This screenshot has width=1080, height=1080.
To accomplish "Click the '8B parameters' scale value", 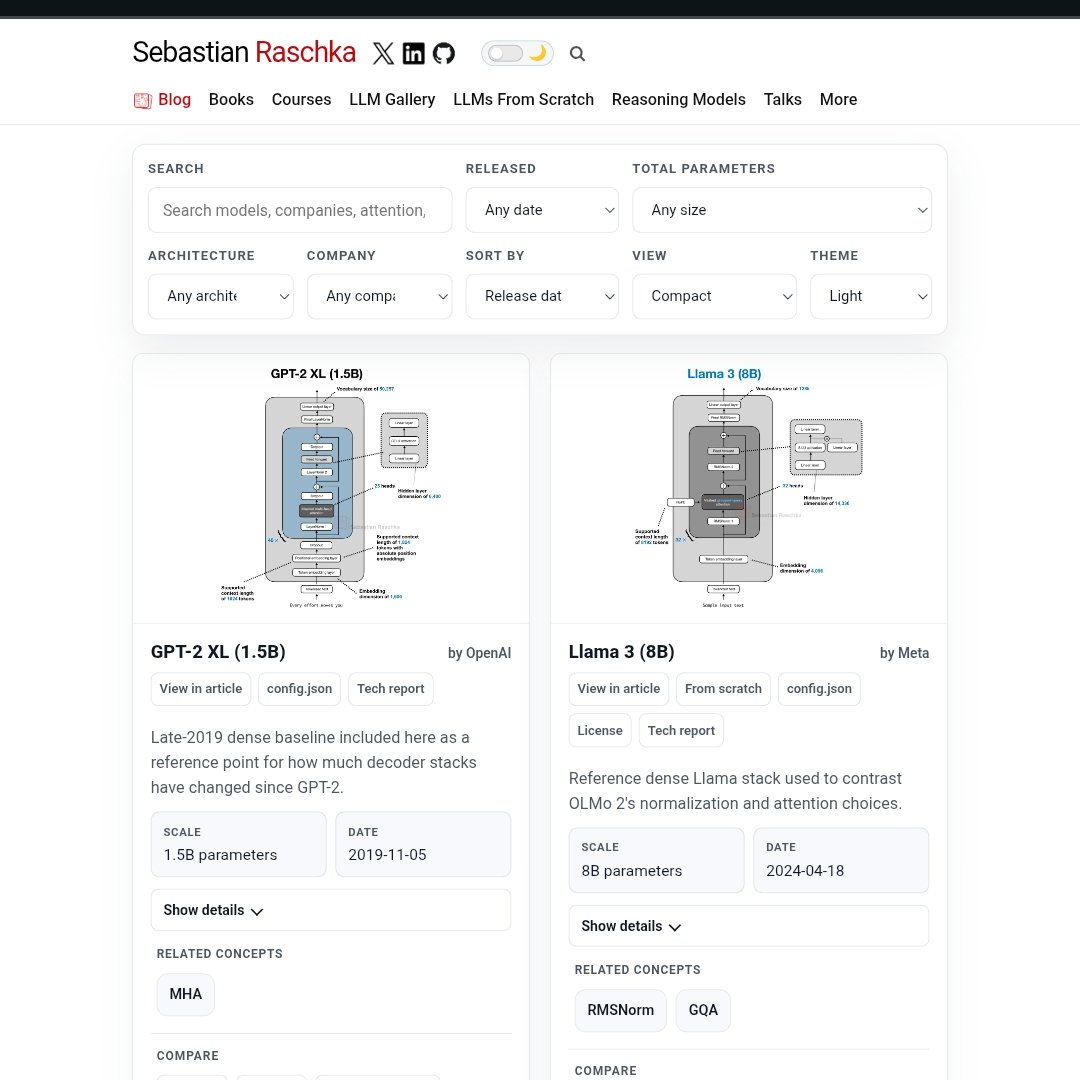I will pyautogui.click(x=632, y=871).
